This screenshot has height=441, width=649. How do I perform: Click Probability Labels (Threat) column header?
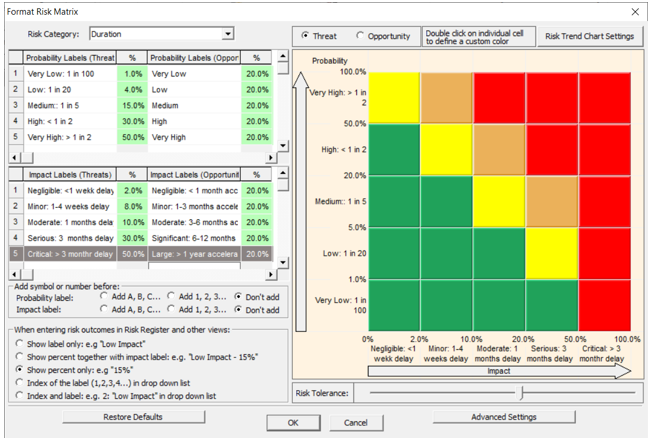[x=70, y=58]
